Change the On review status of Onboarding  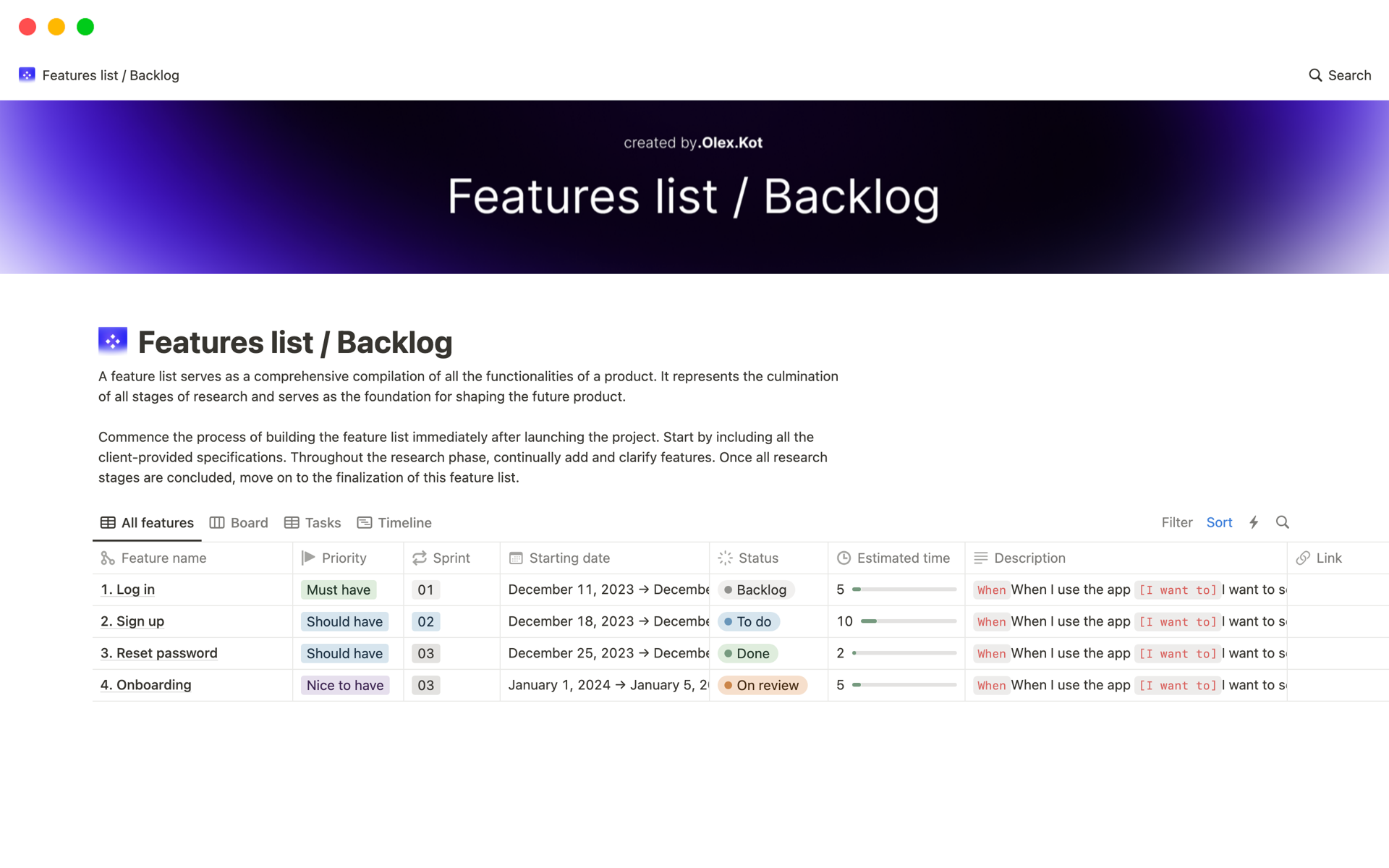click(762, 685)
